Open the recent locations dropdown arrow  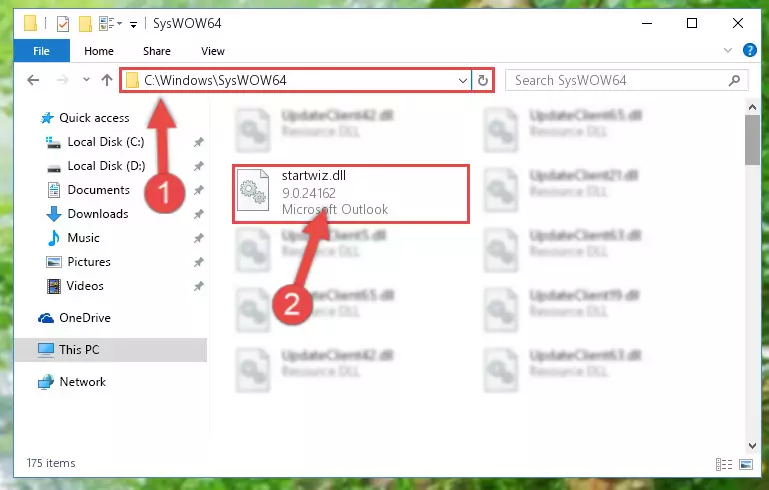(x=86, y=79)
